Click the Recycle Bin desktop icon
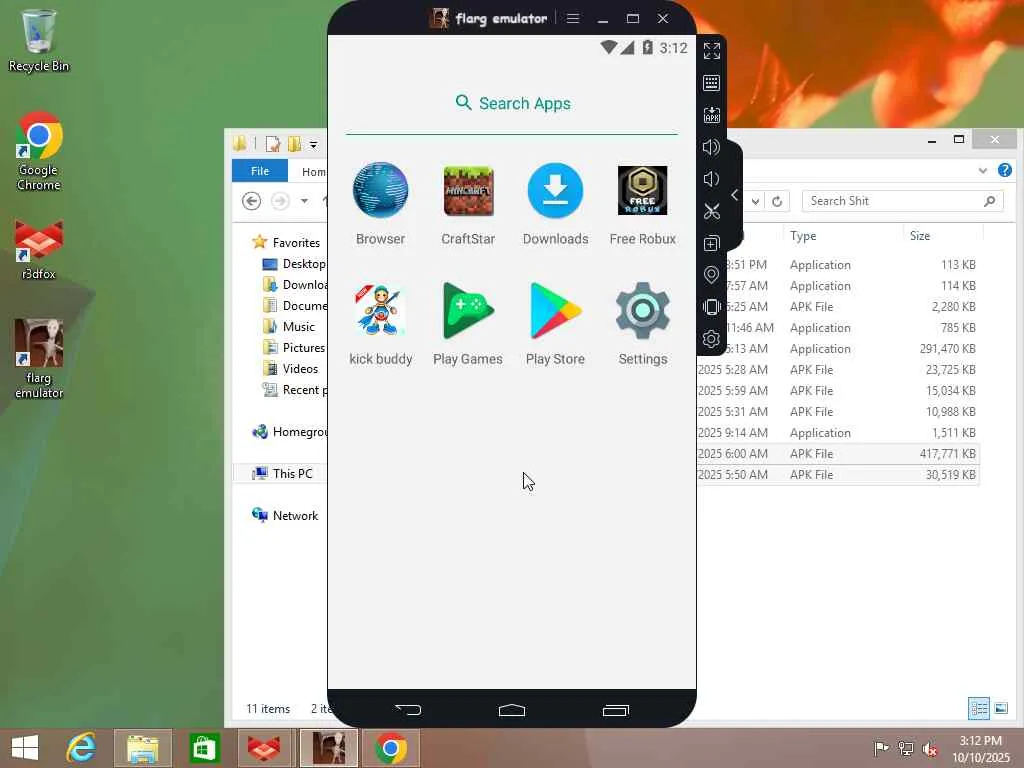1024x768 pixels. [39, 40]
